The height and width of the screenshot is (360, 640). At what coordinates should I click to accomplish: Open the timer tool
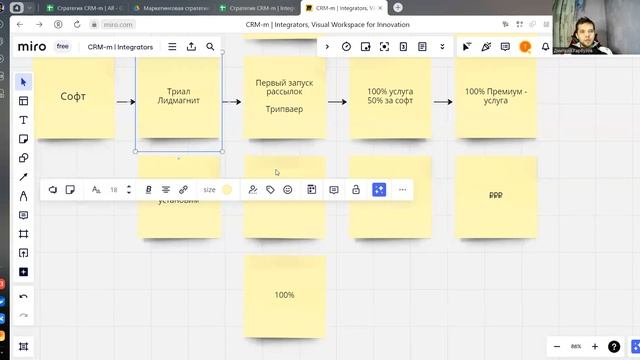tap(346, 47)
